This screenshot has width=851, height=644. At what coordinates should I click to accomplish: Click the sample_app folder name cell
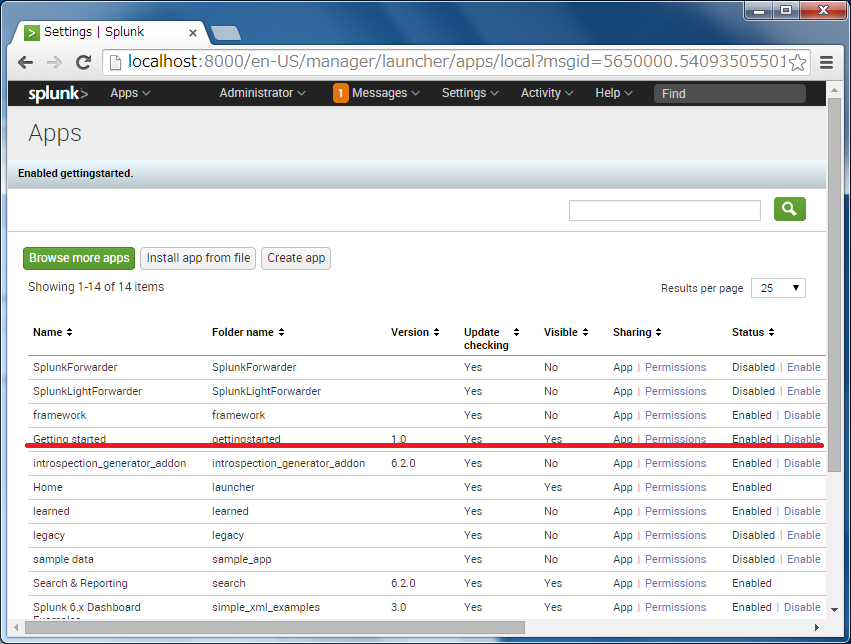point(242,559)
